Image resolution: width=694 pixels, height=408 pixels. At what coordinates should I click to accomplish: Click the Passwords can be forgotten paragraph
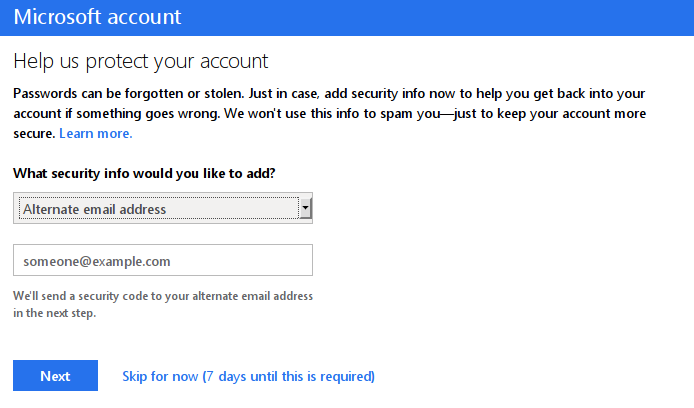pyautogui.click(x=330, y=113)
